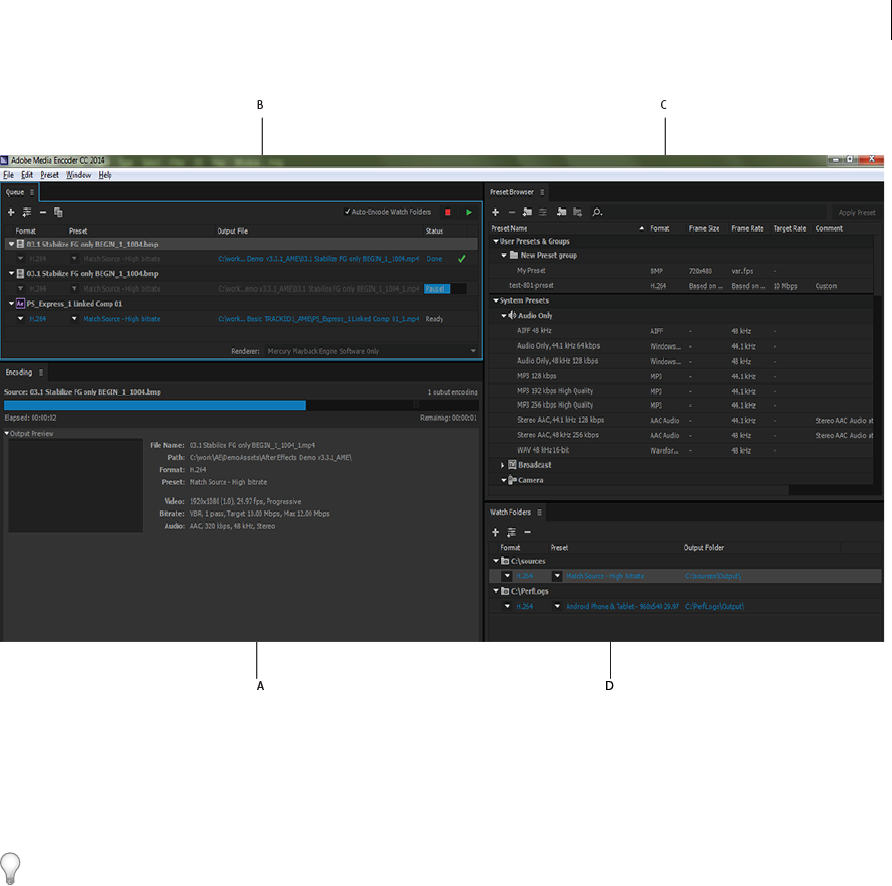Viewport: 892px width, 886px height.
Task: Click the Paused status progress bar
Action: 445,289
